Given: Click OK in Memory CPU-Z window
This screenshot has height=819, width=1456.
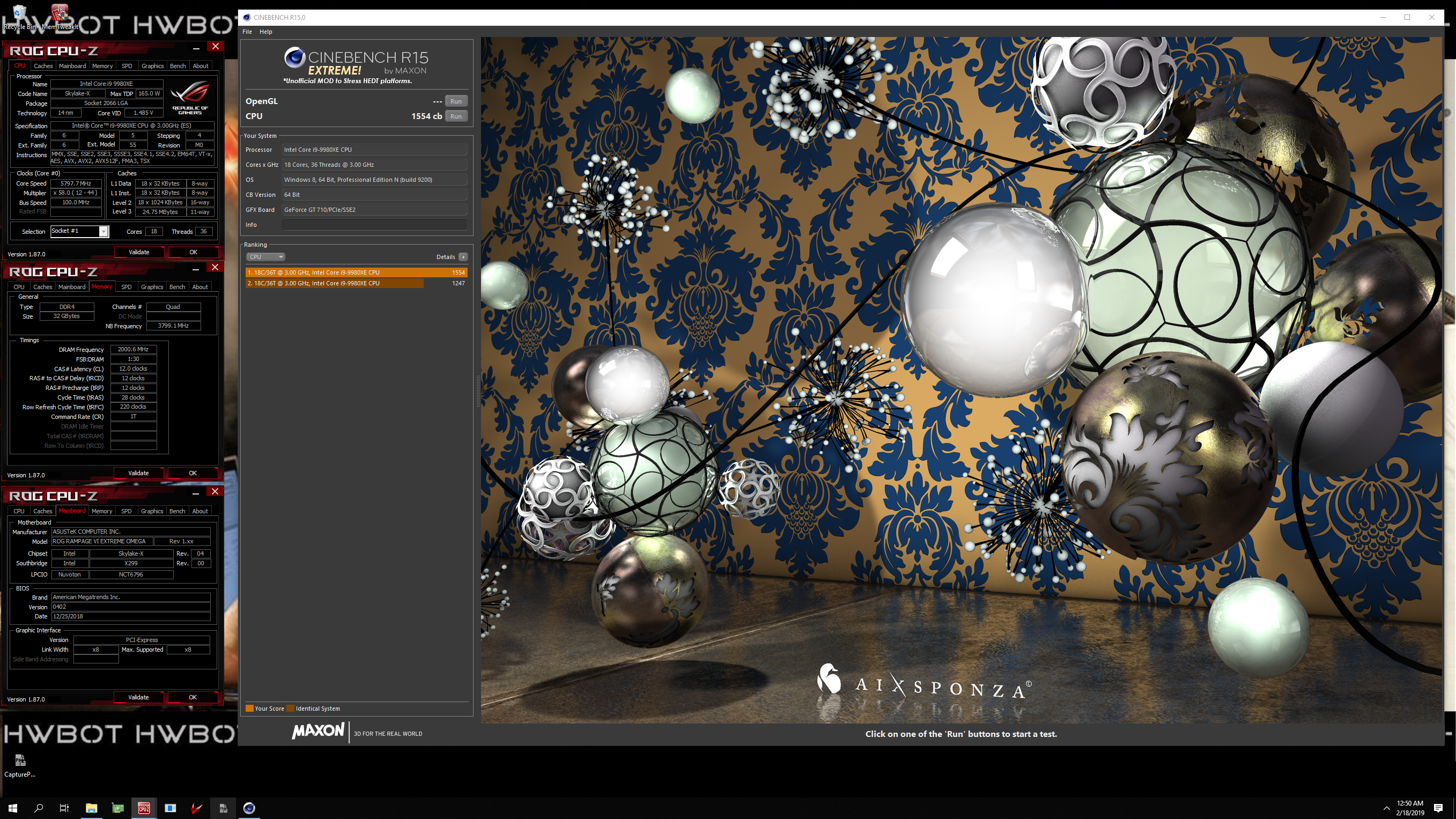Looking at the screenshot, I should (x=193, y=473).
